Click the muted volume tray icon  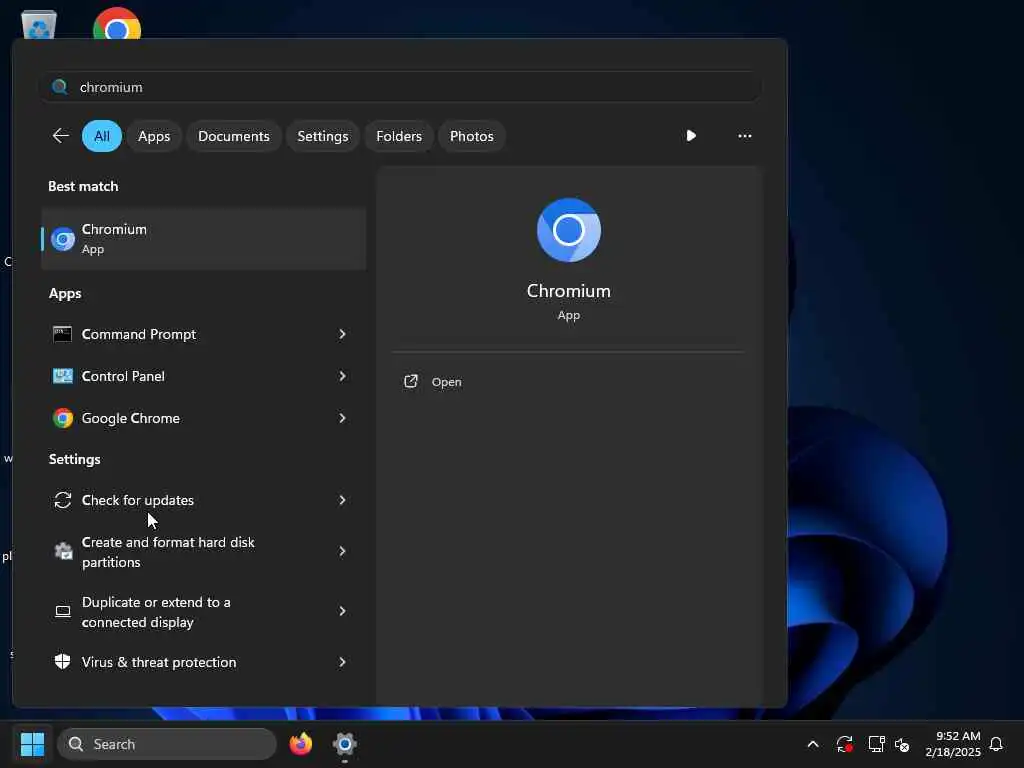tap(902, 744)
